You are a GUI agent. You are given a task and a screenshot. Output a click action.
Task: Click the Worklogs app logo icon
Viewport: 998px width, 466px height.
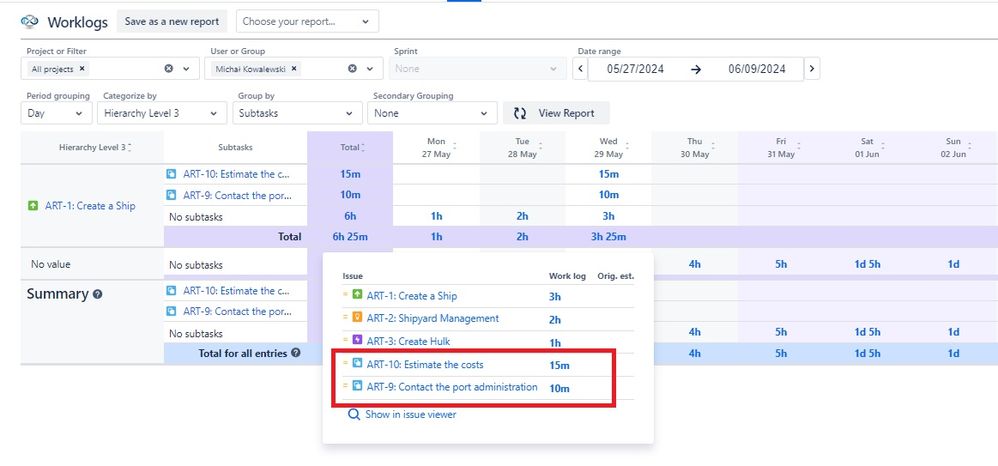[x=29, y=21]
